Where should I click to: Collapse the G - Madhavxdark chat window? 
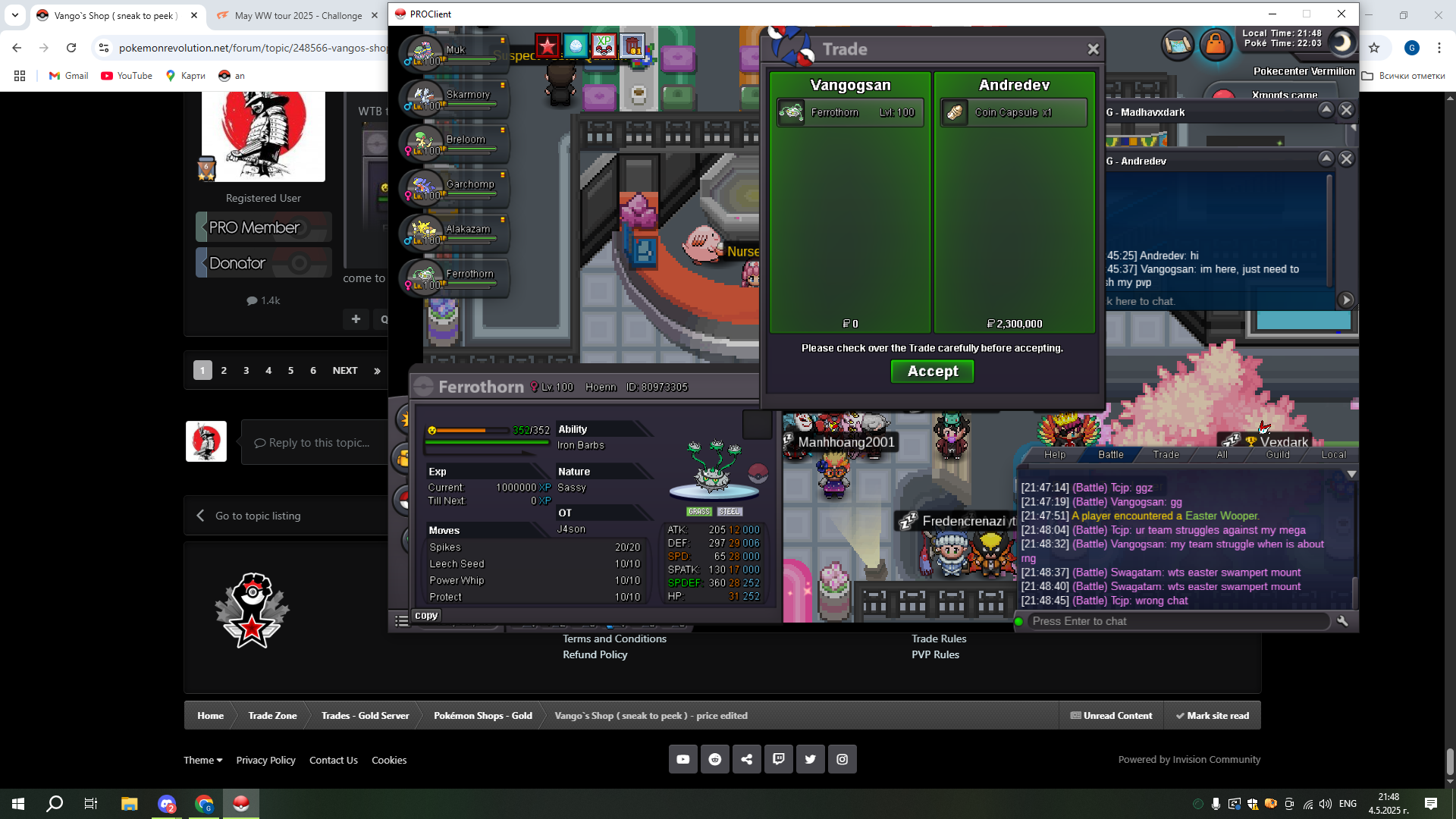click(1326, 110)
